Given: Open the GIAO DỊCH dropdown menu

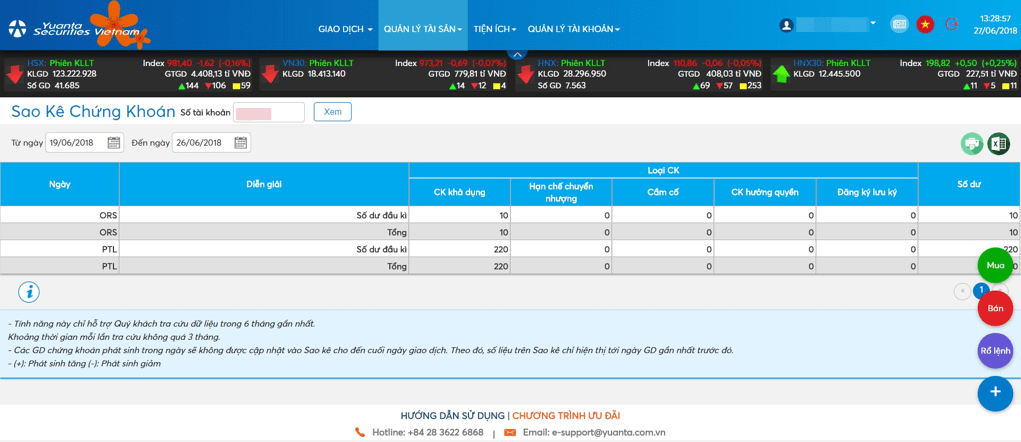Looking at the screenshot, I should click(x=345, y=29).
